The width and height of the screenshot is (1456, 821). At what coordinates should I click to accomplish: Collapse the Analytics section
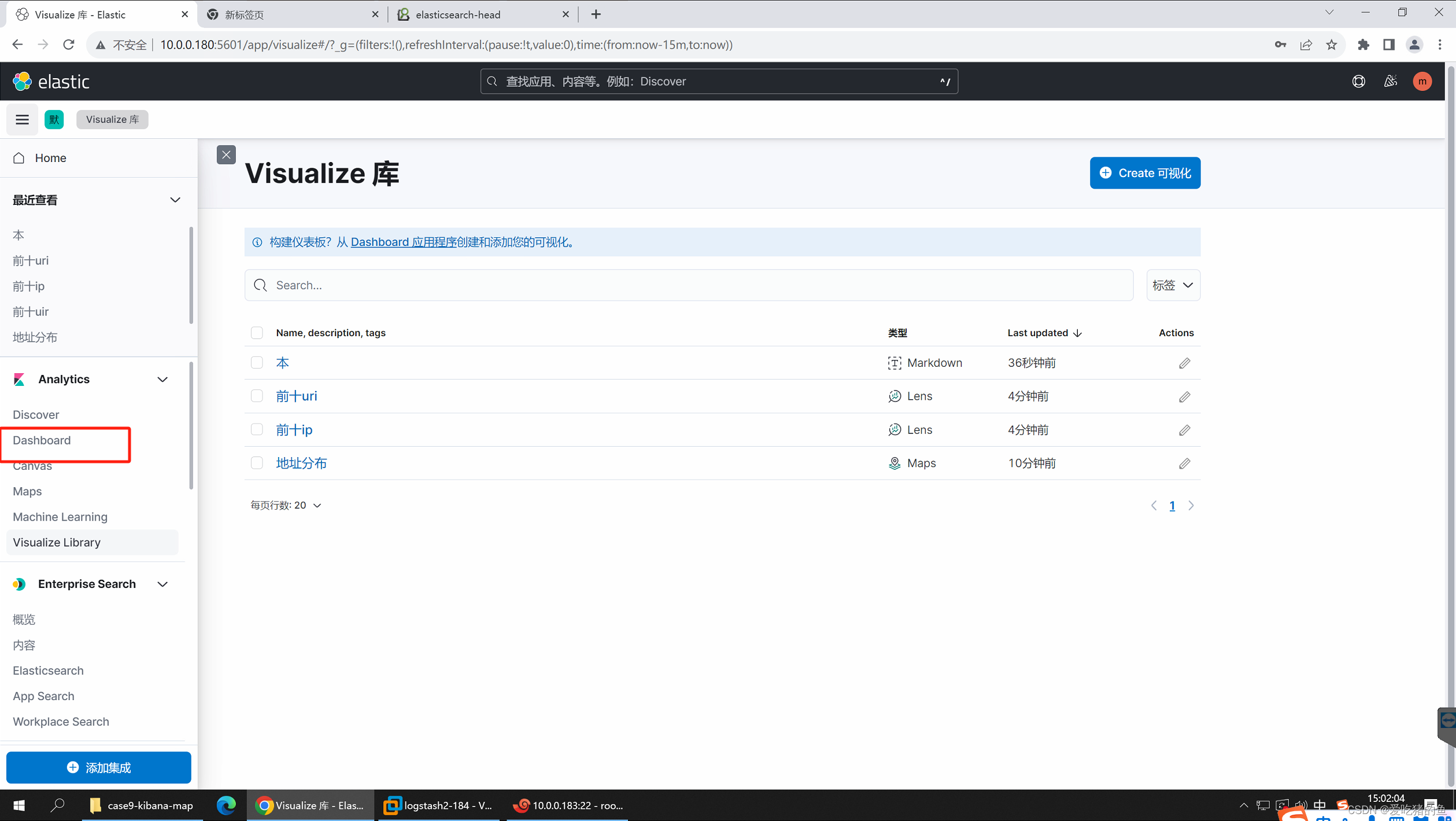[162, 380]
